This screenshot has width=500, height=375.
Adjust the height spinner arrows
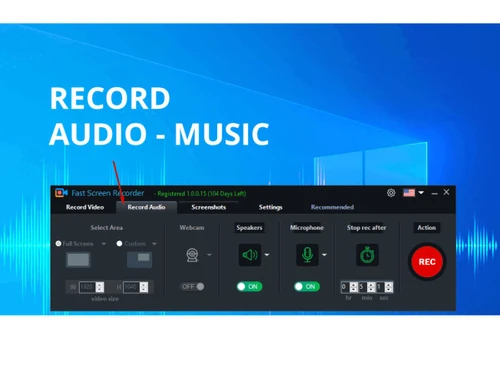(x=144, y=287)
